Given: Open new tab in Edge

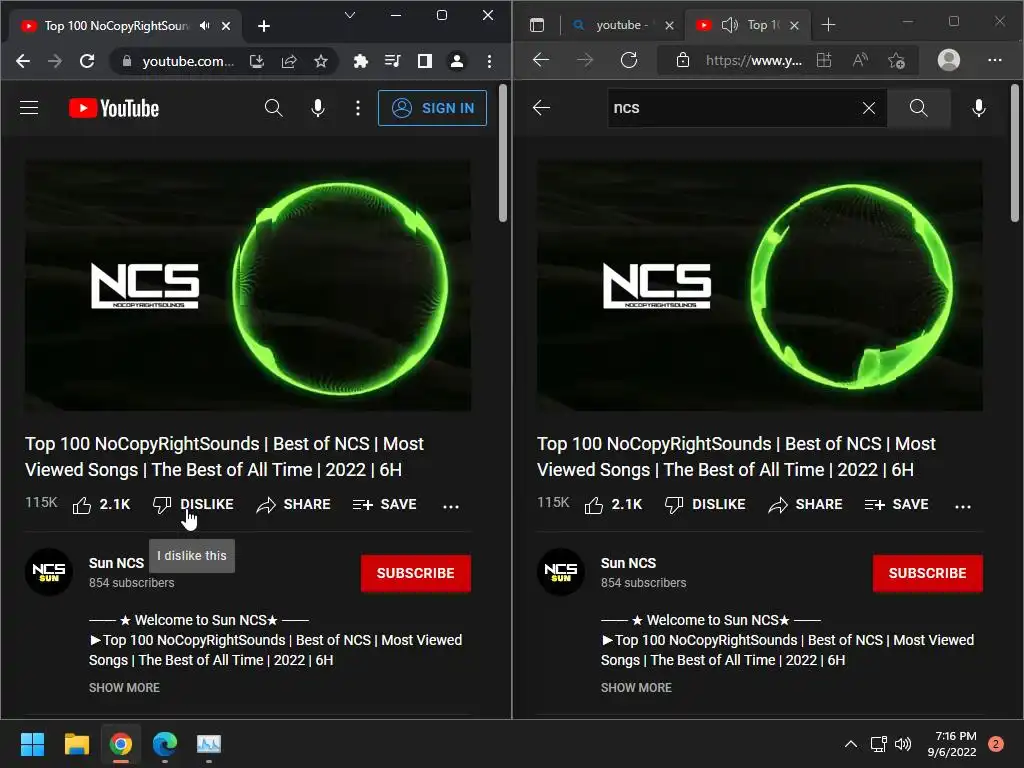Looking at the screenshot, I should point(828,25).
